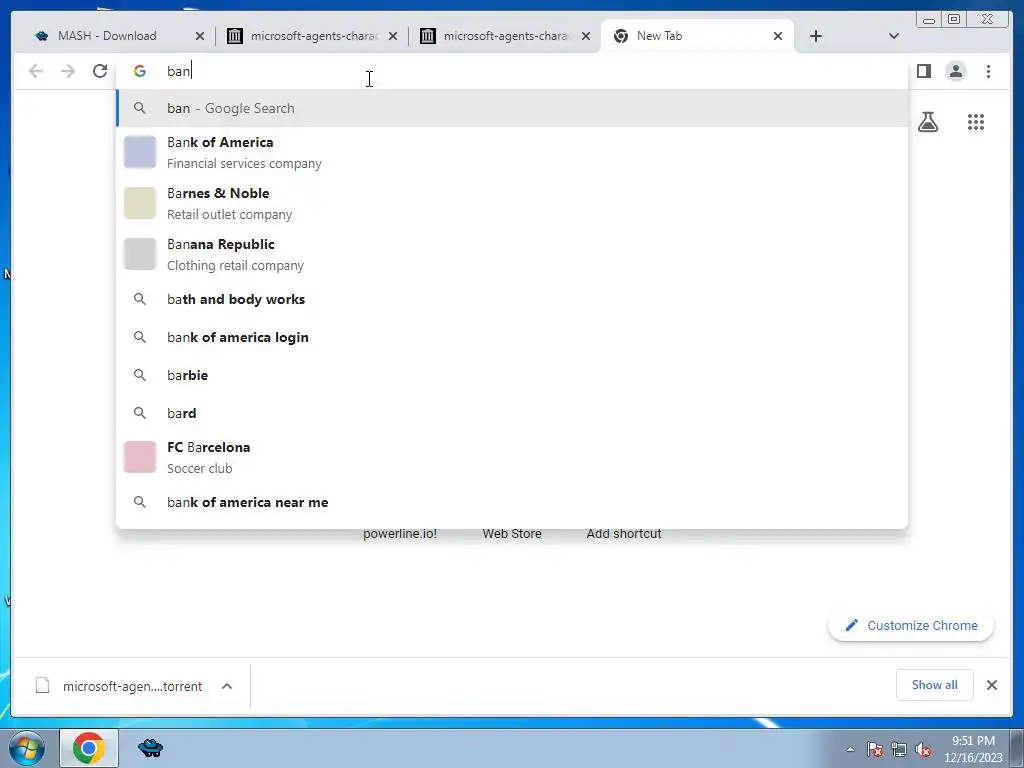Open the Web Store shortcut

point(512,534)
